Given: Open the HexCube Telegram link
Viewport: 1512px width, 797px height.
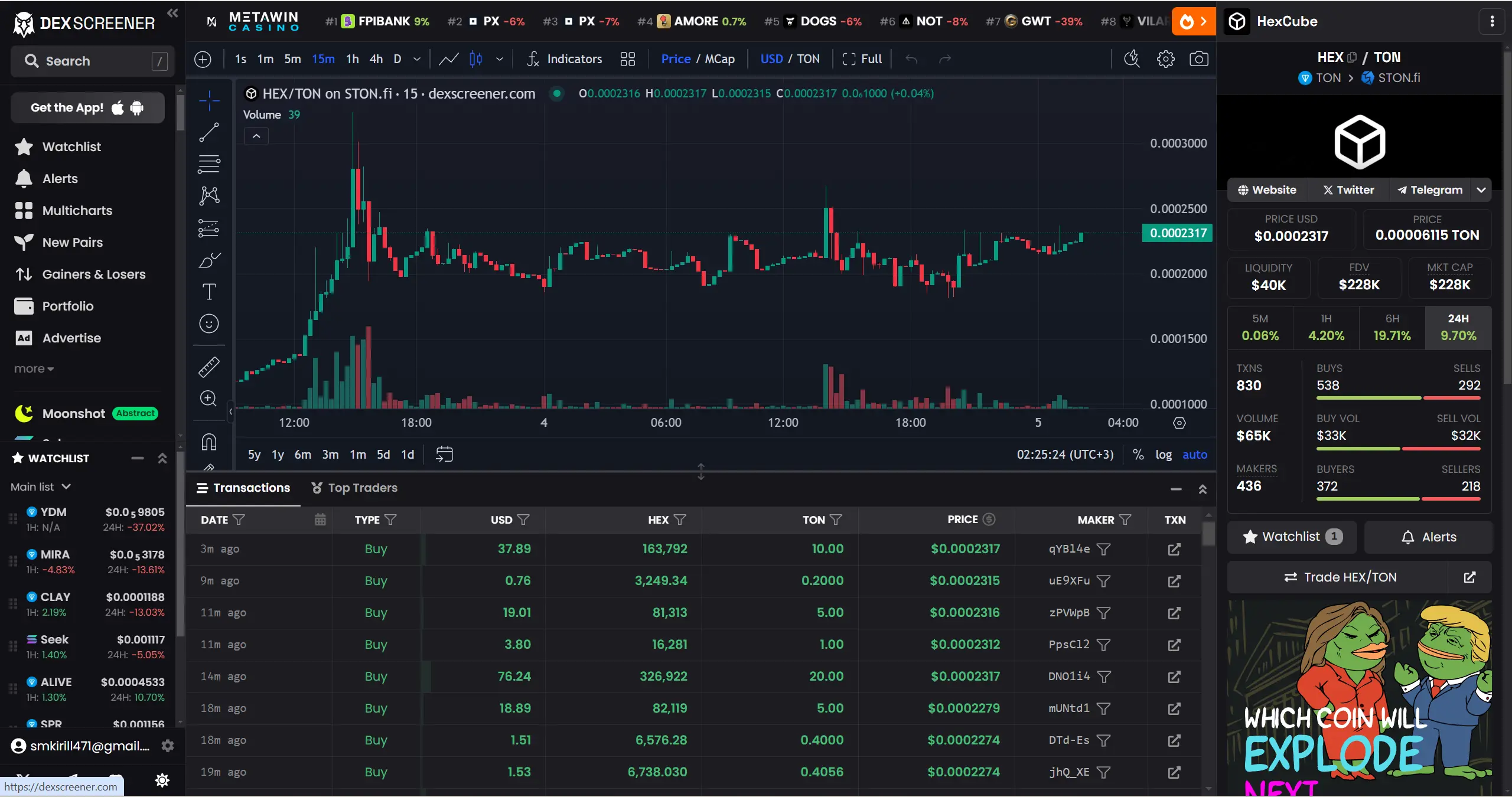Looking at the screenshot, I should [1430, 190].
